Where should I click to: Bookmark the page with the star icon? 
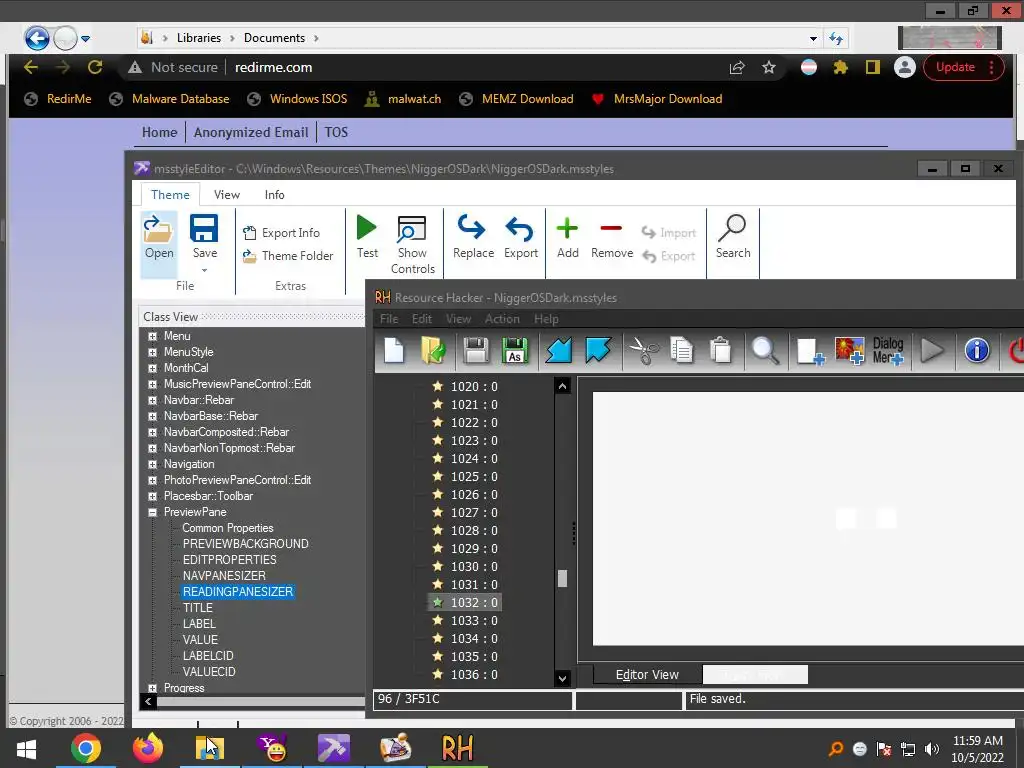point(769,67)
